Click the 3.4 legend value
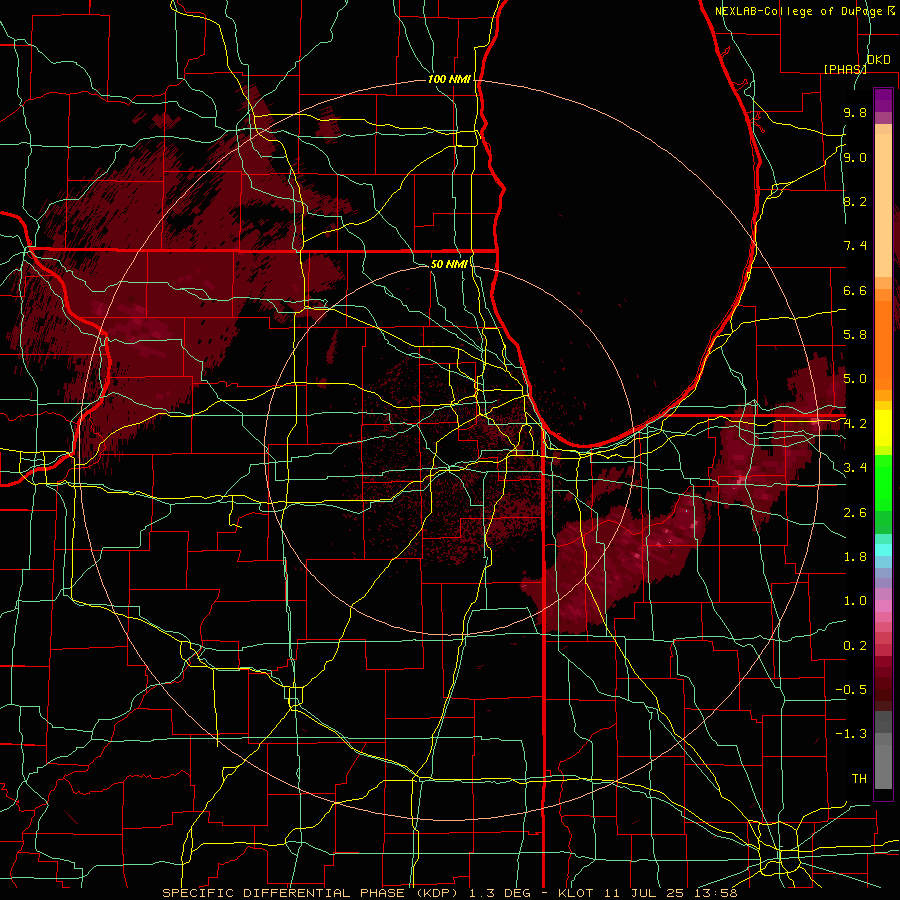The height and width of the screenshot is (900, 900). tap(855, 468)
